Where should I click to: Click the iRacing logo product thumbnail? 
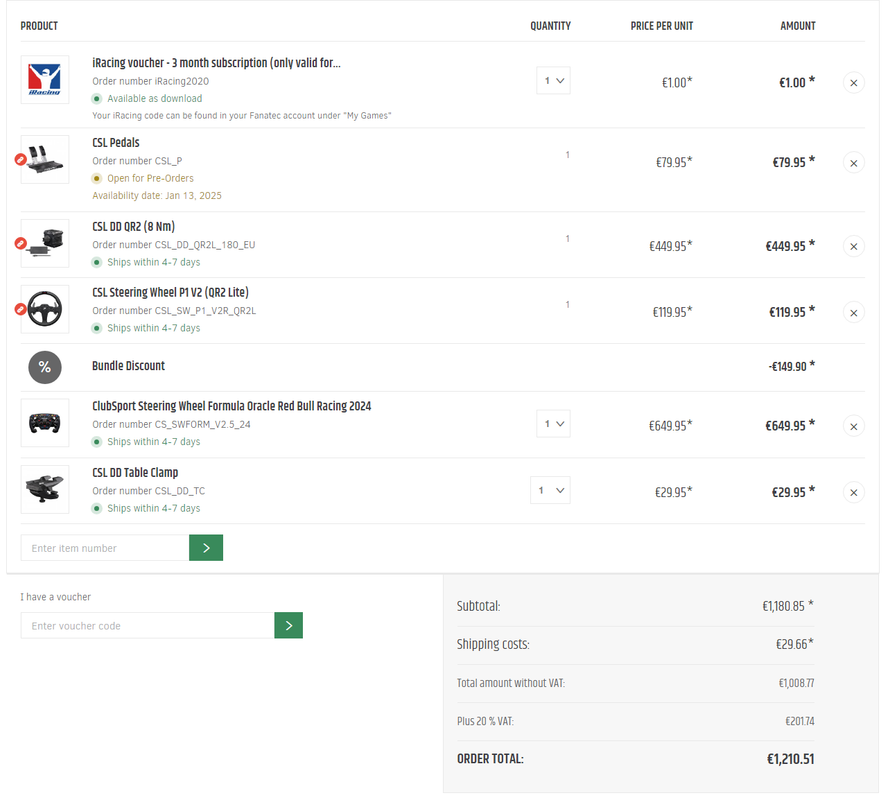pos(45,80)
